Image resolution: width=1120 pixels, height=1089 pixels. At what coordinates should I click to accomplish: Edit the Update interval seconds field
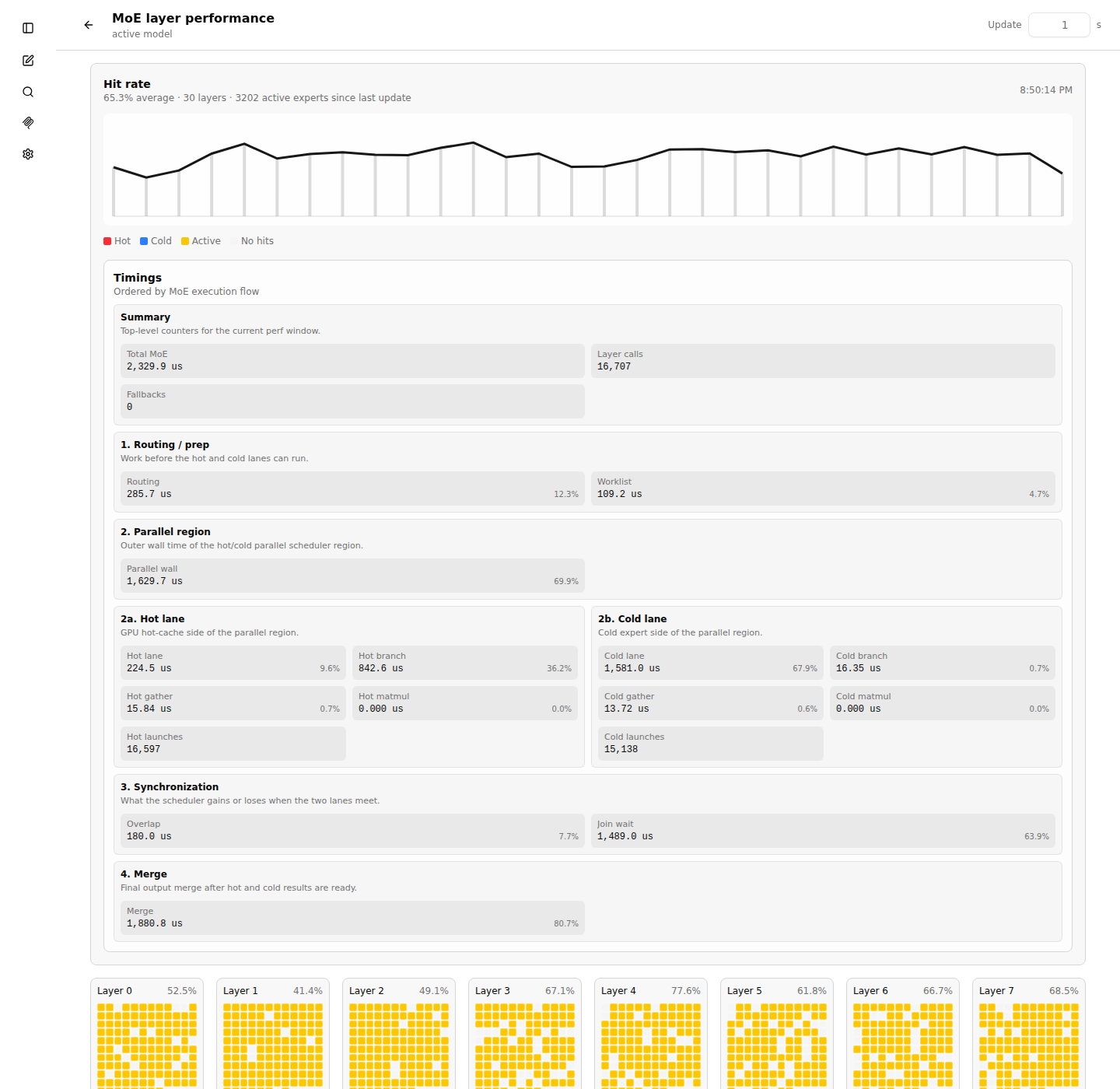click(1059, 25)
